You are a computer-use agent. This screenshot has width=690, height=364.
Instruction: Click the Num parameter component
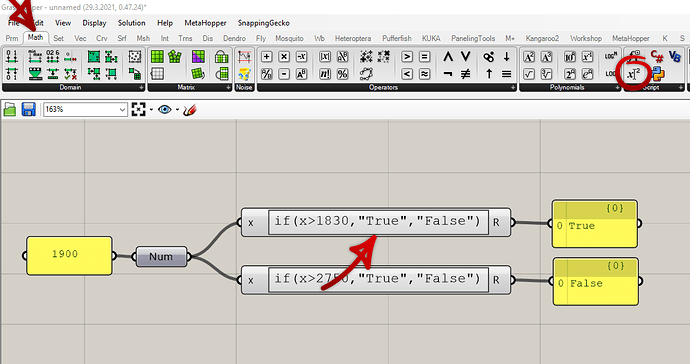point(161,257)
